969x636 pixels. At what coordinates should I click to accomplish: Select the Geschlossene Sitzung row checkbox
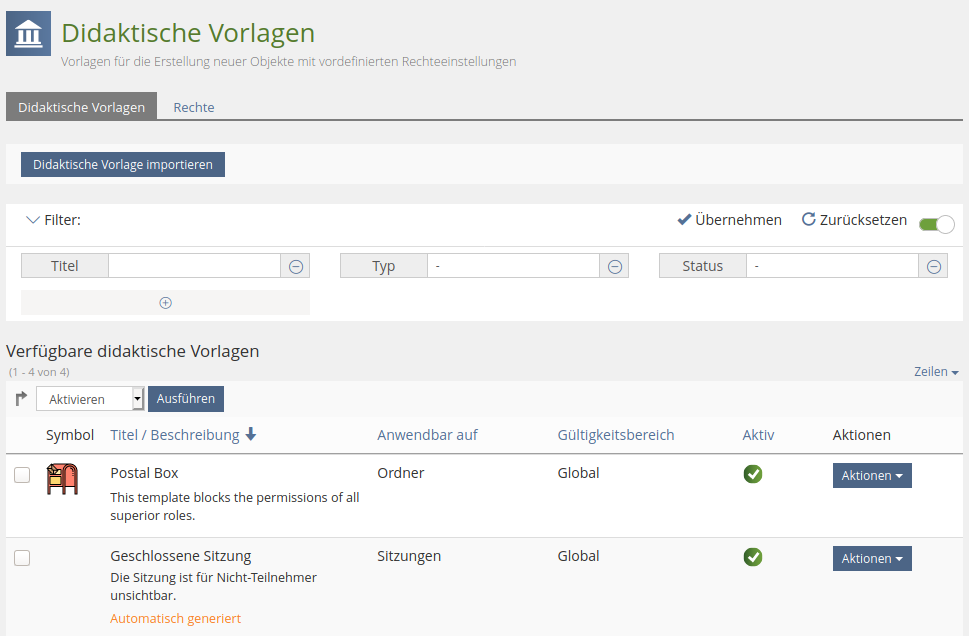click(22, 558)
